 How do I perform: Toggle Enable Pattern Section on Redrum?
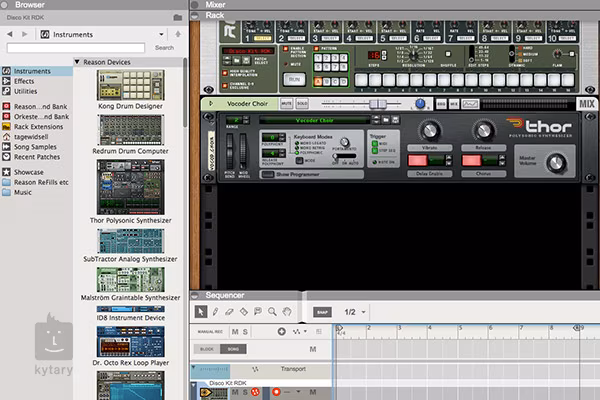[285, 49]
